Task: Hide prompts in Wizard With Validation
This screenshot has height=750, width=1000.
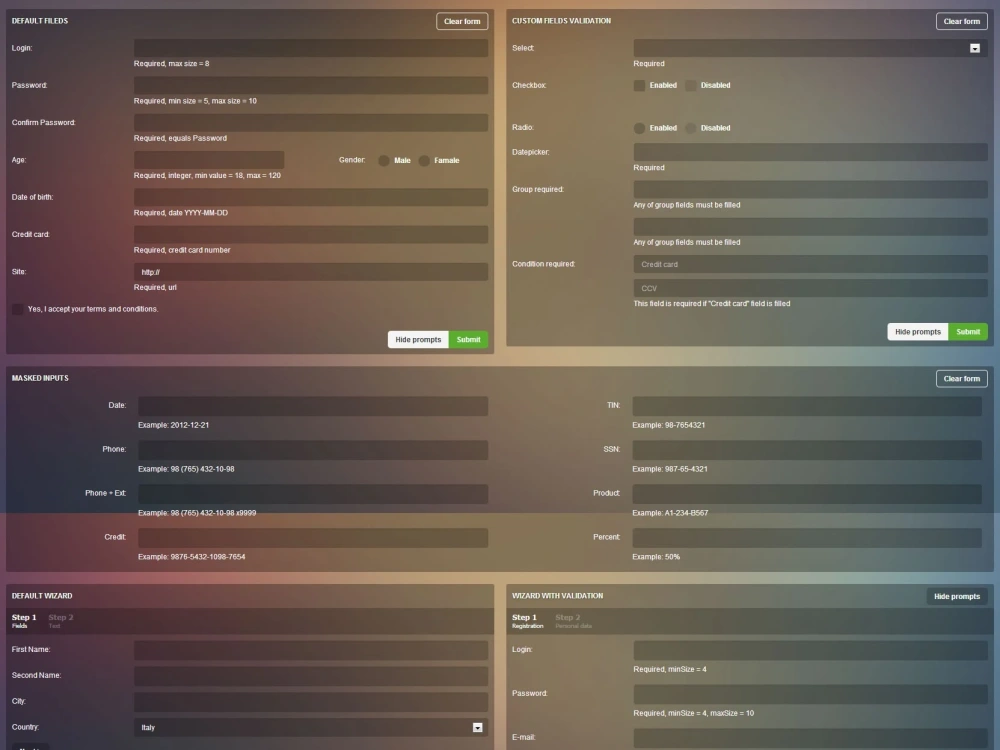Action: tap(957, 596)
